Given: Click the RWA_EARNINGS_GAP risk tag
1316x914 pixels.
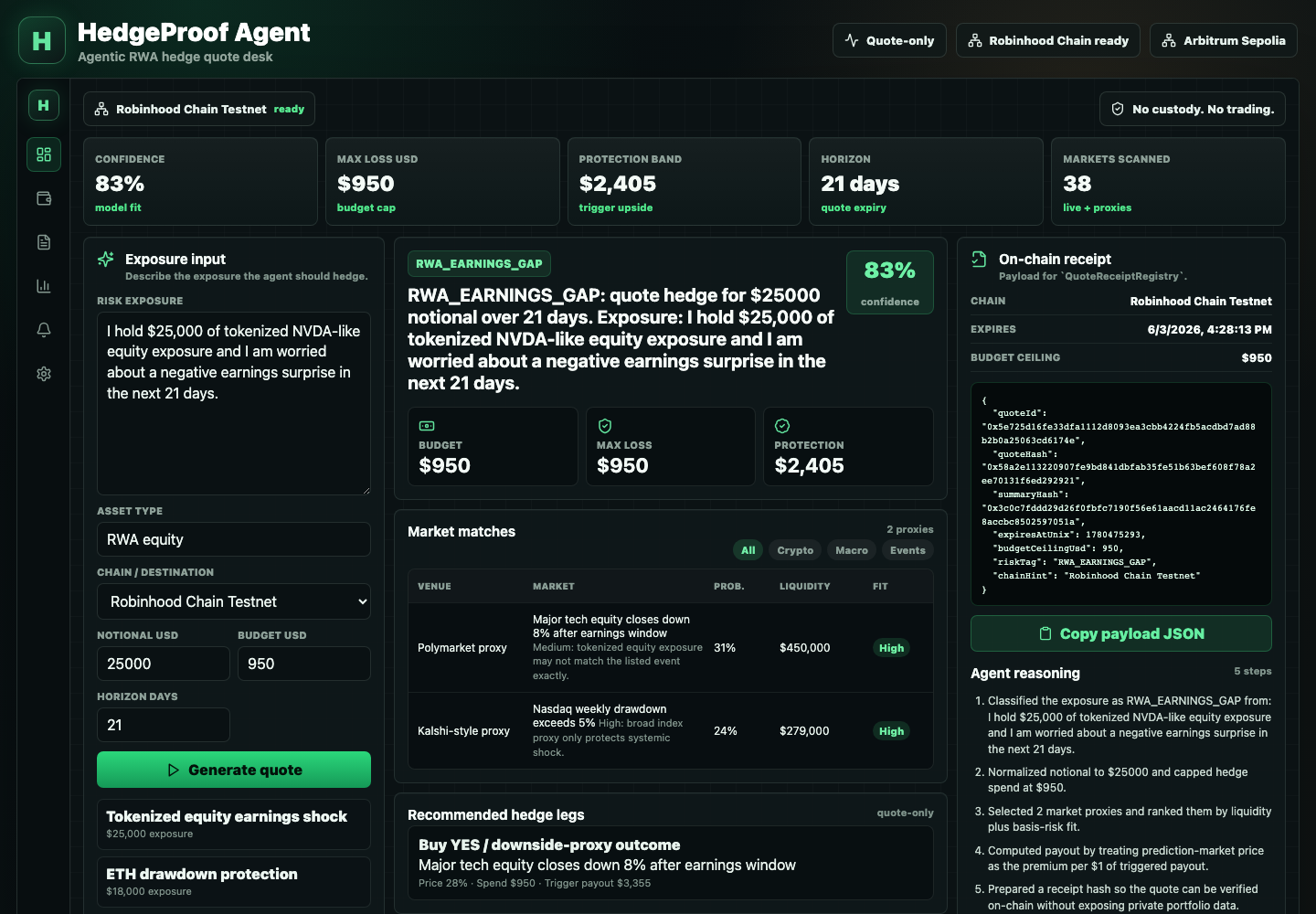Looking at the screenshot, I should coord(479,264).
